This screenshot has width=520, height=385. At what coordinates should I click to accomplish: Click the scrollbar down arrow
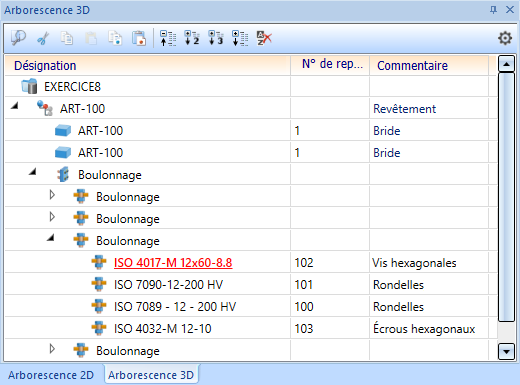pos(506,351)
